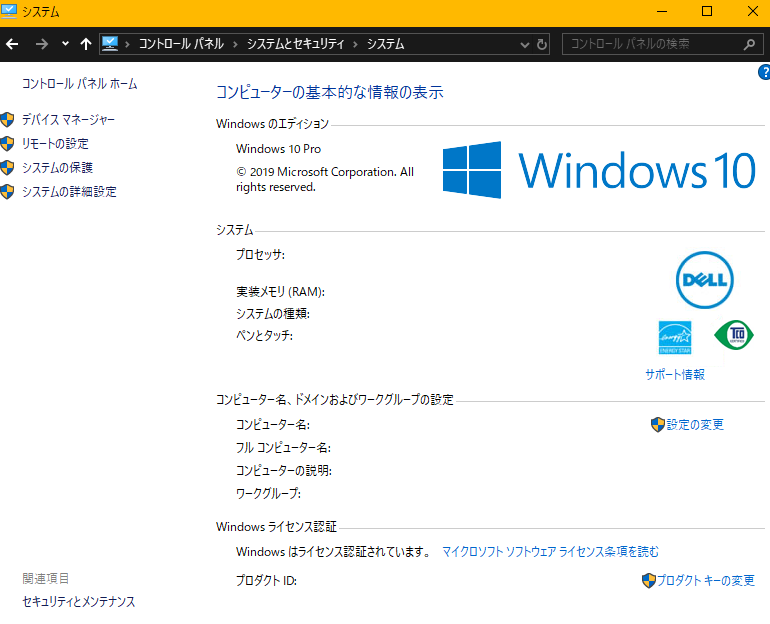
Task: Minimize the システム window
Action: 662,11
